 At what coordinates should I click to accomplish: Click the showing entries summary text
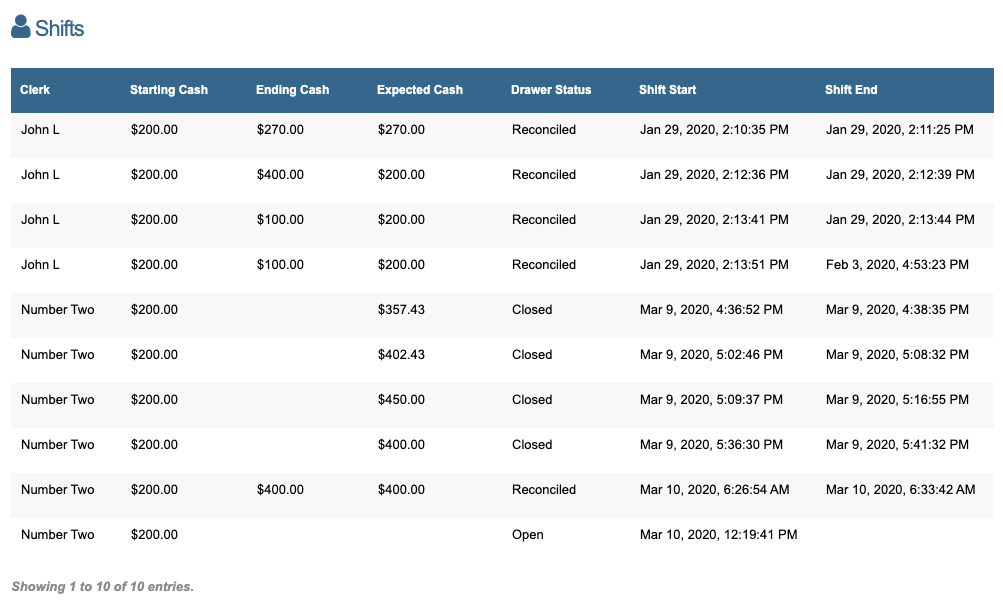tap(102, 587)
